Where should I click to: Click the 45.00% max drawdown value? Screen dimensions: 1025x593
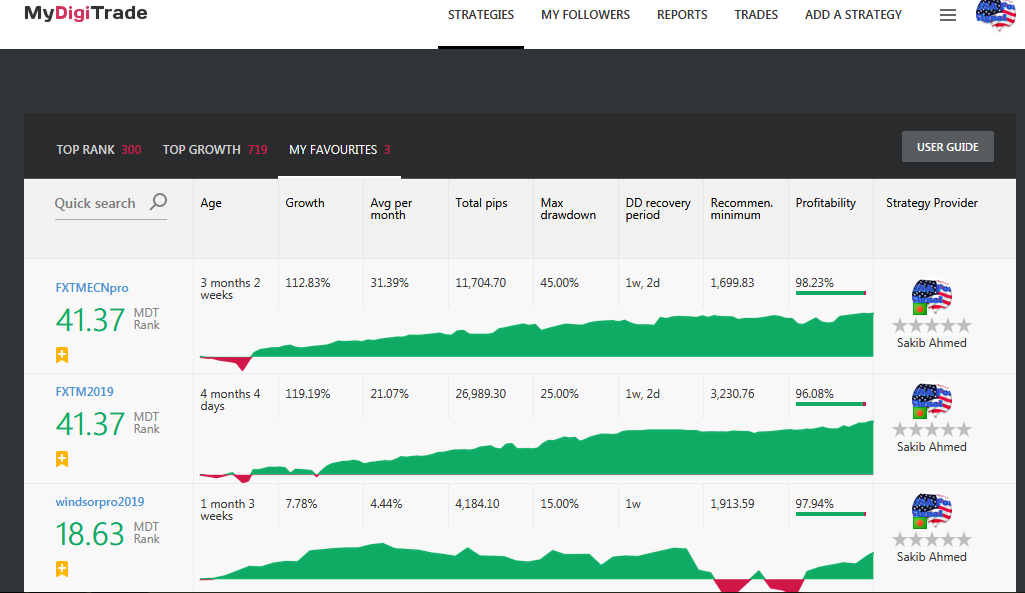pyautogui.click(x=560, y=282)
